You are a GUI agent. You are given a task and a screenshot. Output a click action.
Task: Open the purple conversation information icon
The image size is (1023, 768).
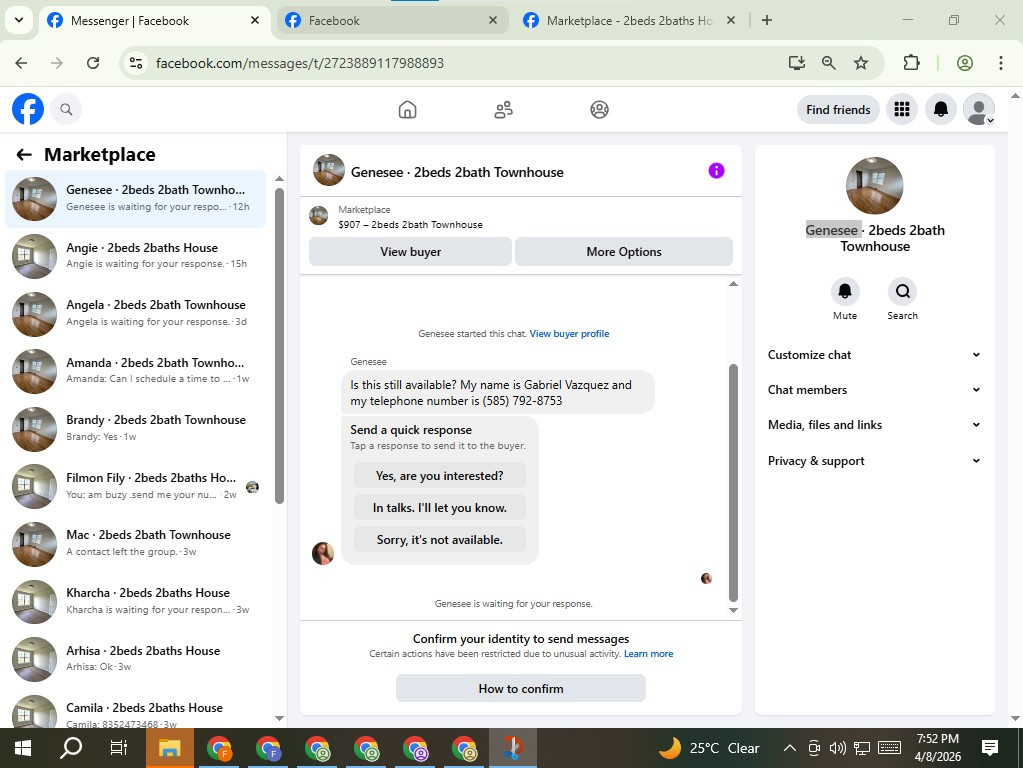[716, 171]
